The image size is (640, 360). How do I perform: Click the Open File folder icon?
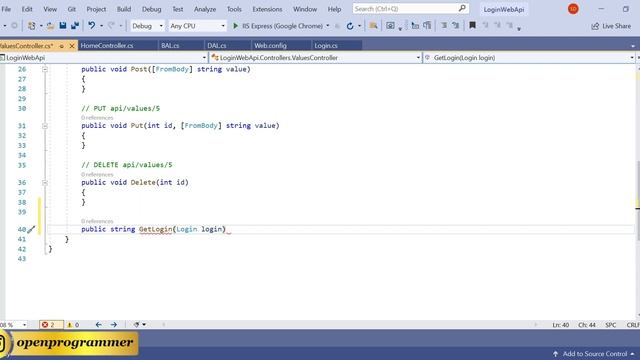pyautogui.click(x=50, y=26)
